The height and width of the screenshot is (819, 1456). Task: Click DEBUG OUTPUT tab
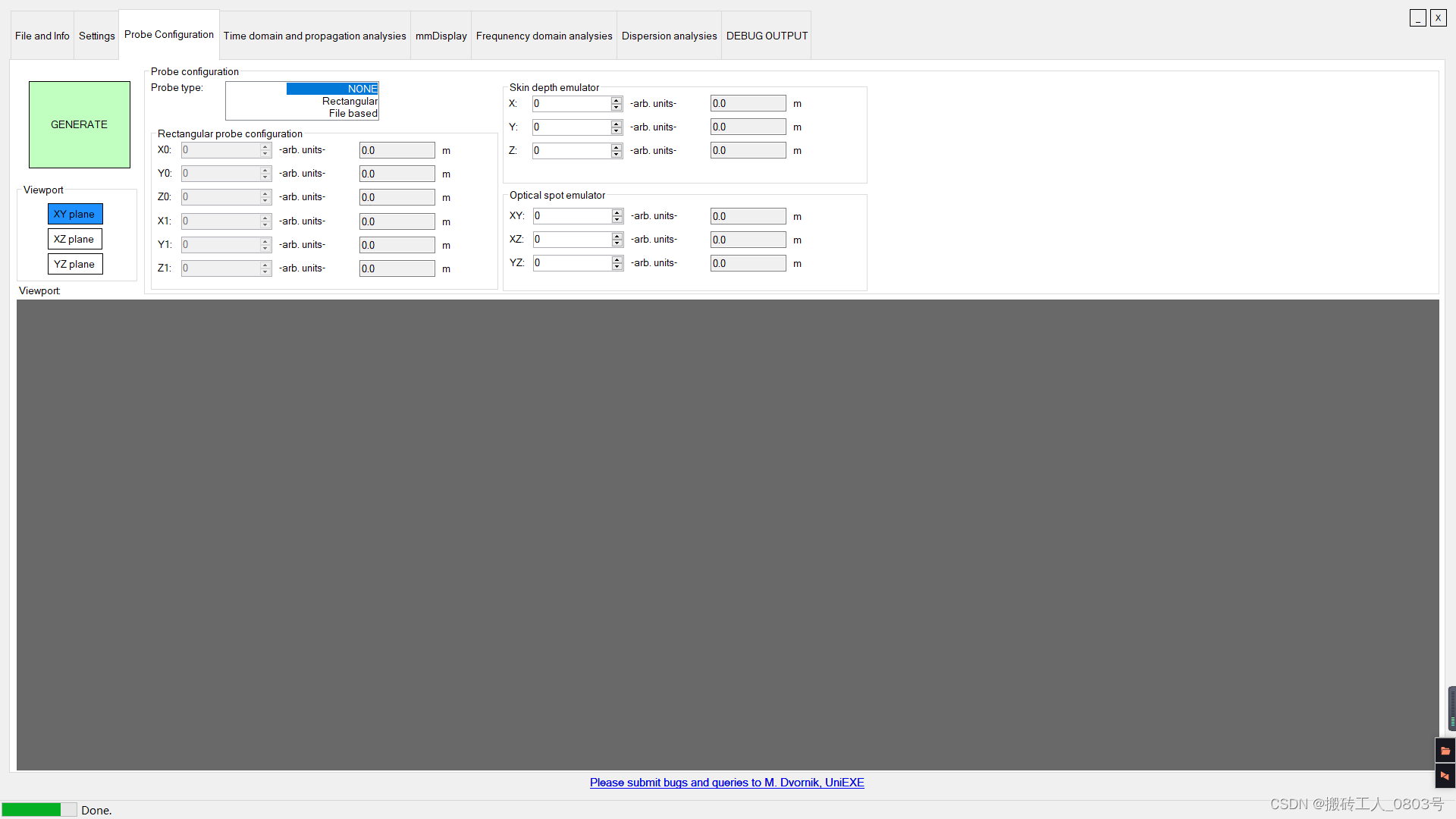766,36
